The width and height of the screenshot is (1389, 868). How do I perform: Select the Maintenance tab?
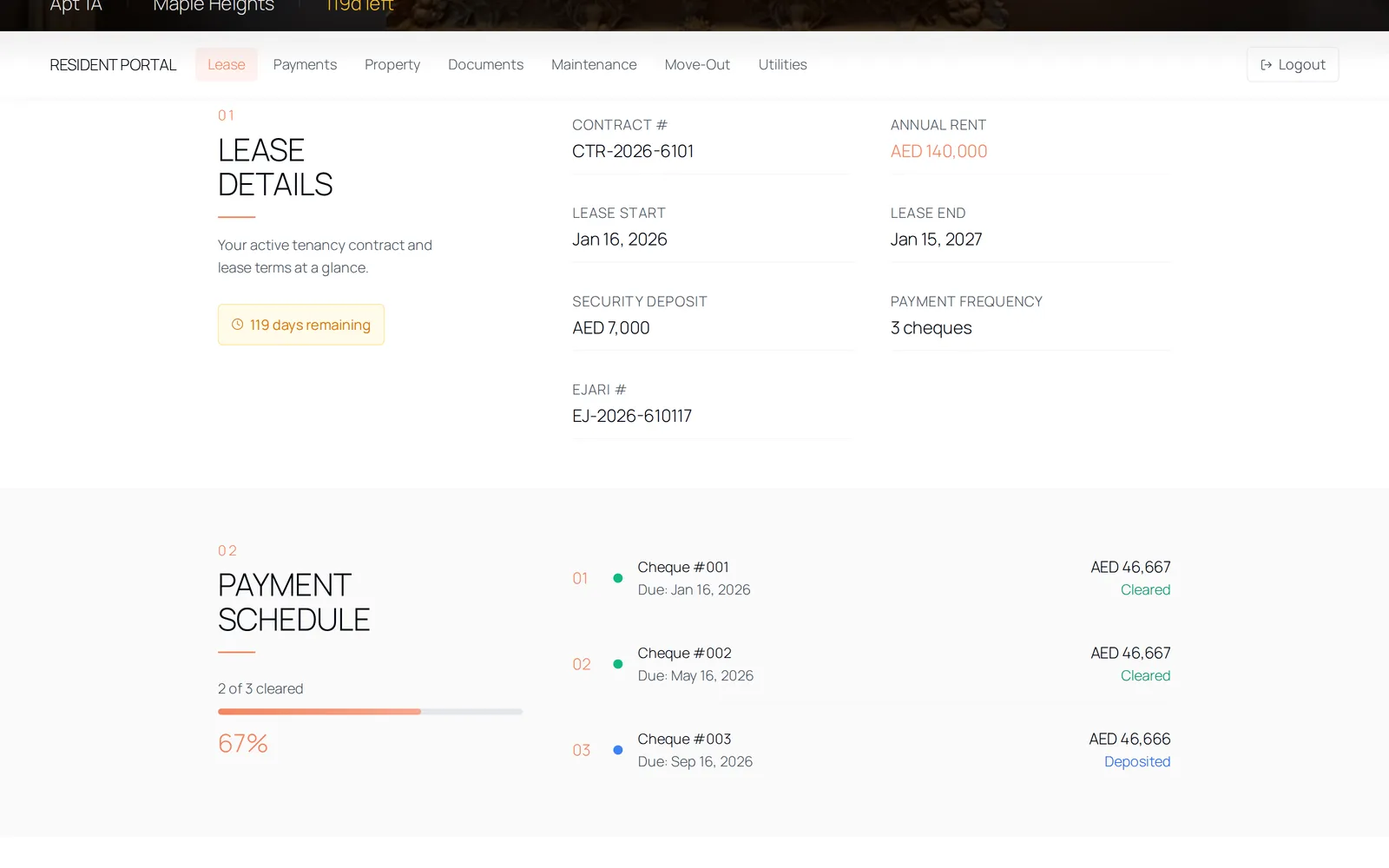pyautogui.click(x=594, y=65)
